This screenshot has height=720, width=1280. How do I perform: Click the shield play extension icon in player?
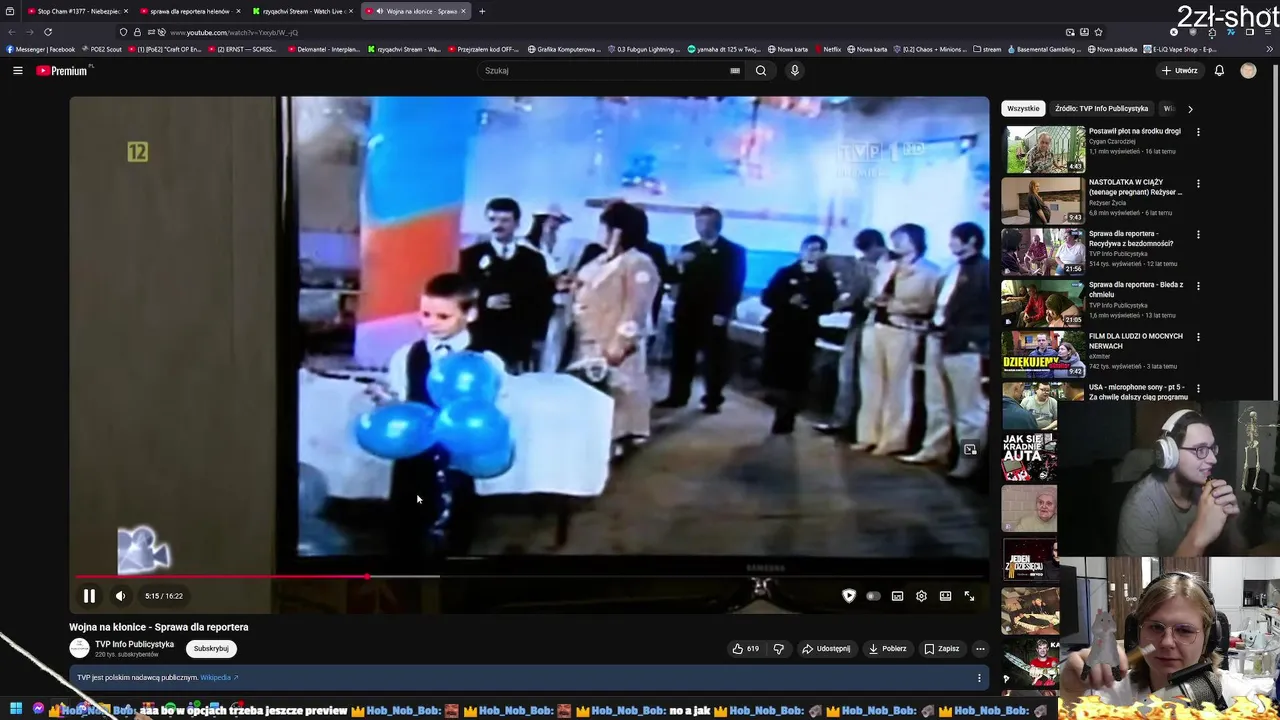[x=849, y=596]
